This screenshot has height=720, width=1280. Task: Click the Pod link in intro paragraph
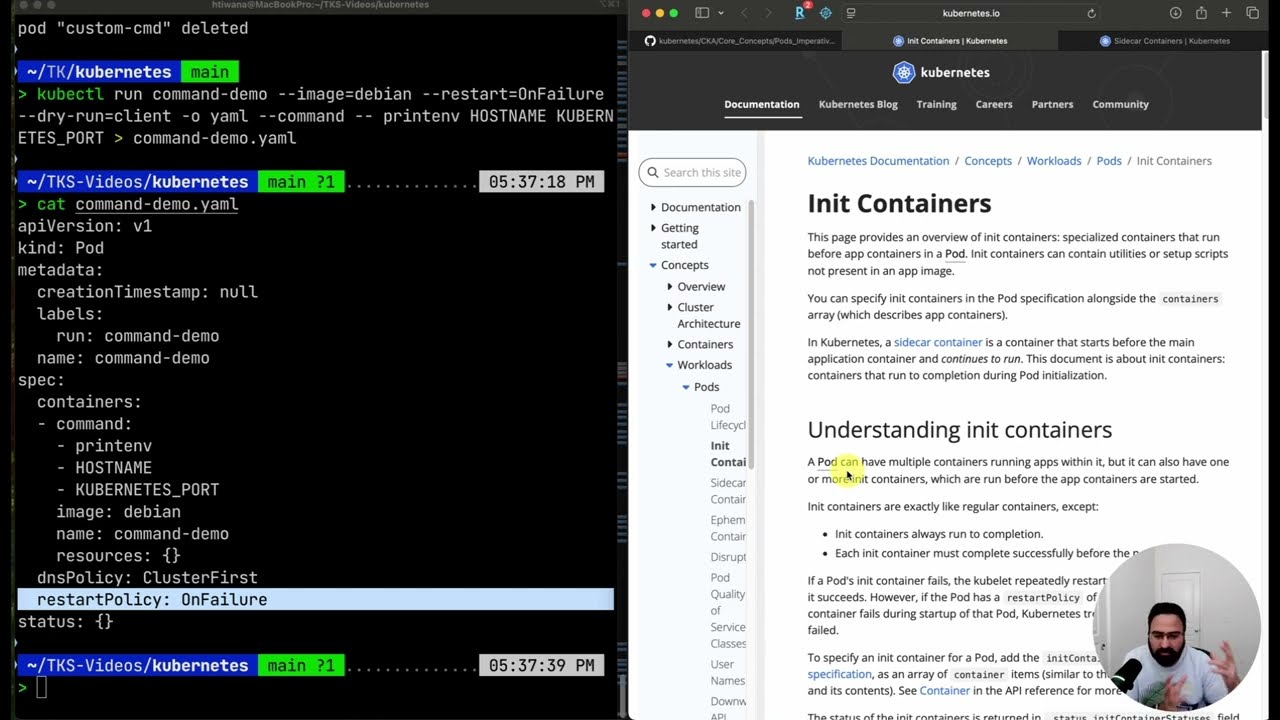click(x=955, y=254)
